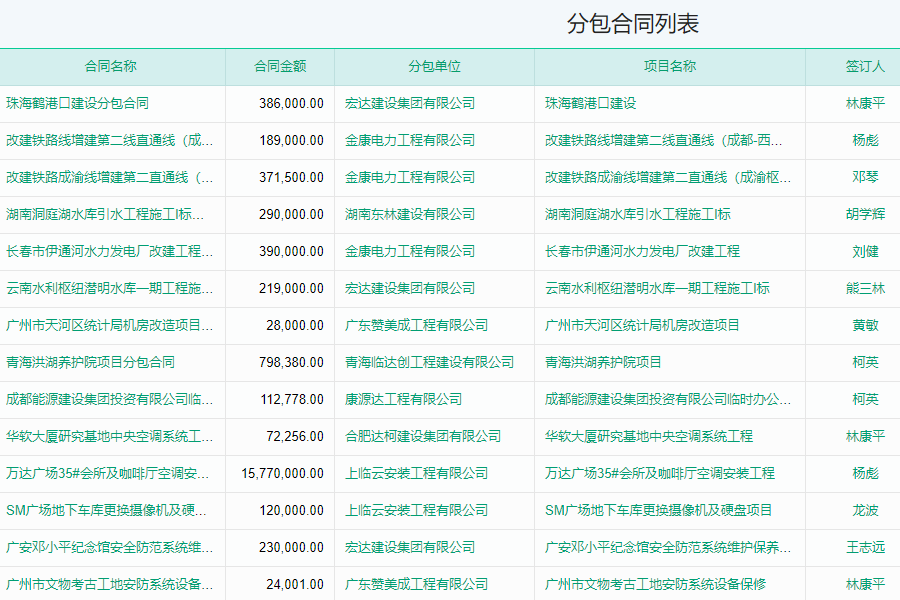Open contract starting with 长春市伊通河水力发电厂
900x600 pixels.
(x=110, y=251)
